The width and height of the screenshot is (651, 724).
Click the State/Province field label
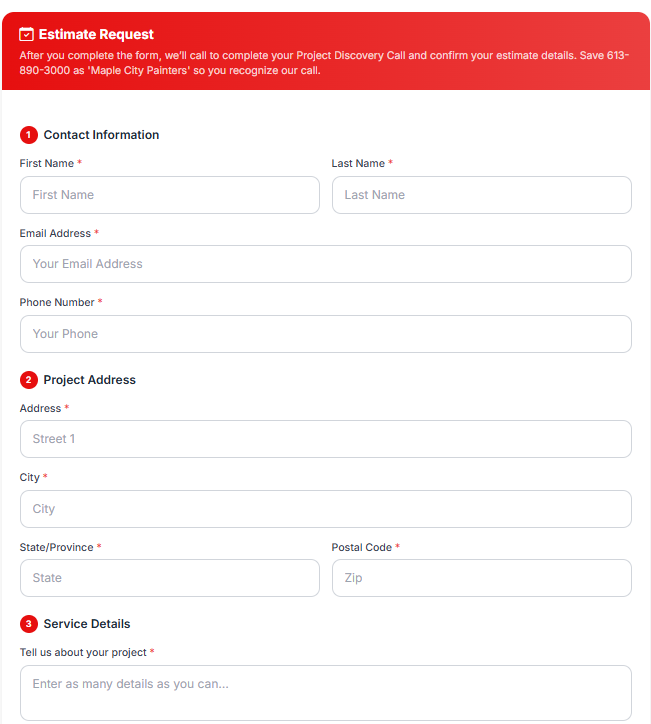(x=56, y=547)
